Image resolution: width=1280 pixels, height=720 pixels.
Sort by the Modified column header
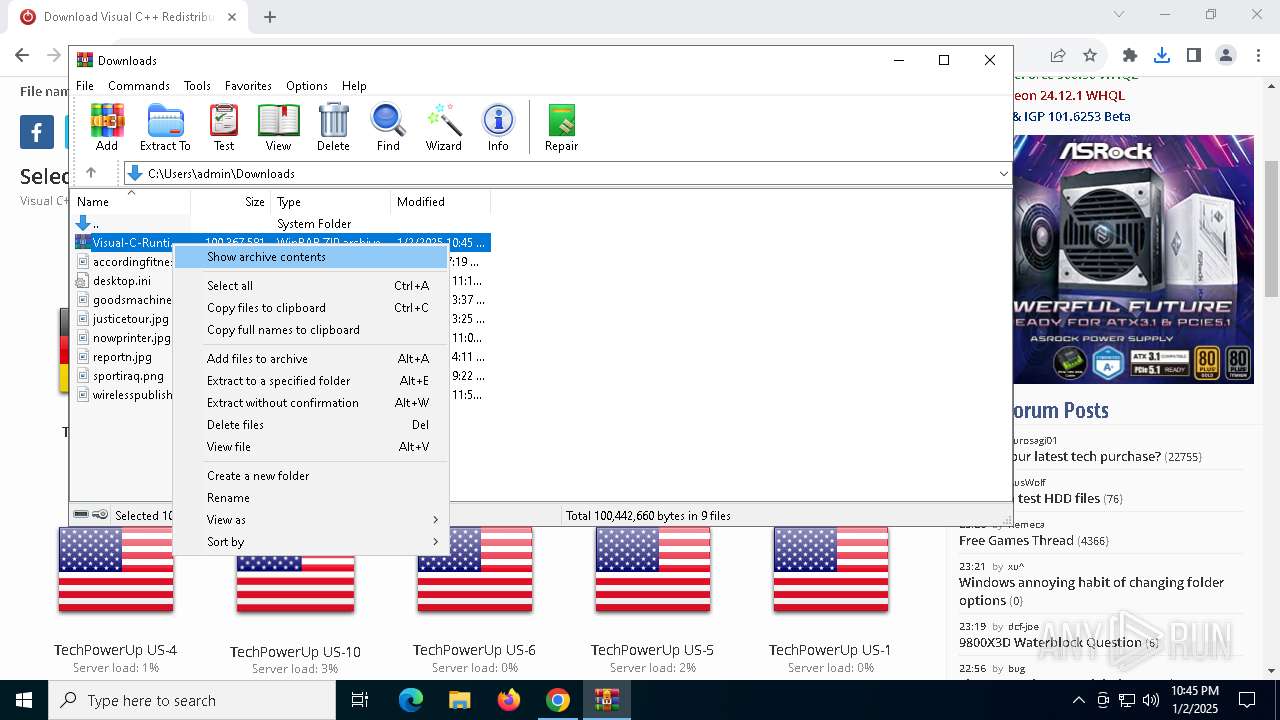441,202
